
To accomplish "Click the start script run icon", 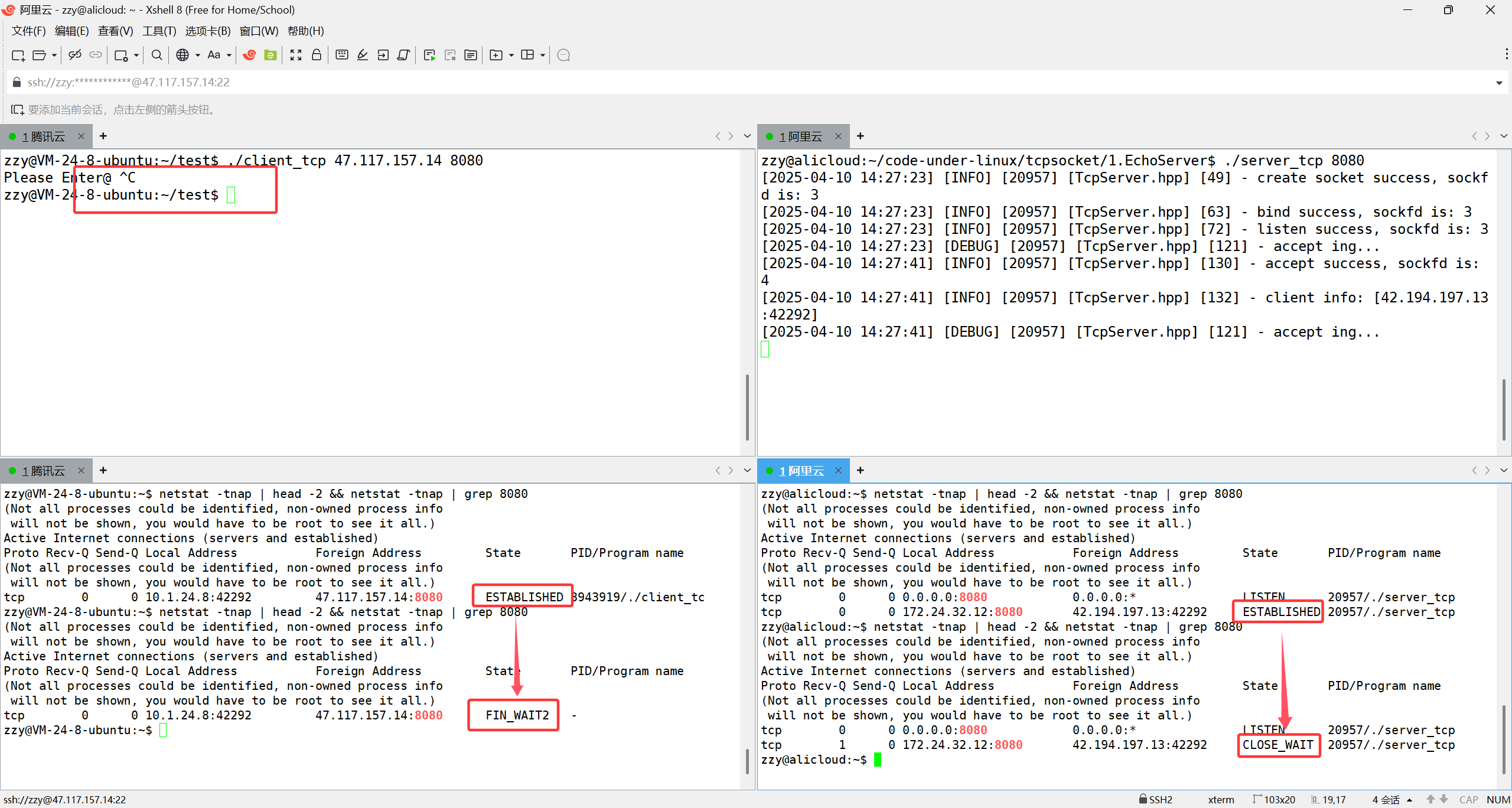I will tap(429, 55).
